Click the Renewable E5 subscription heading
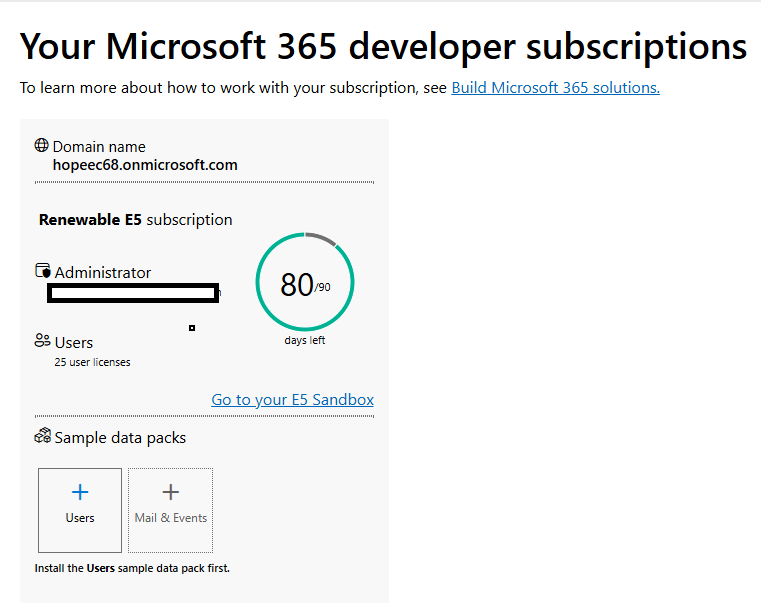761x603 pixels. (135, 220)
